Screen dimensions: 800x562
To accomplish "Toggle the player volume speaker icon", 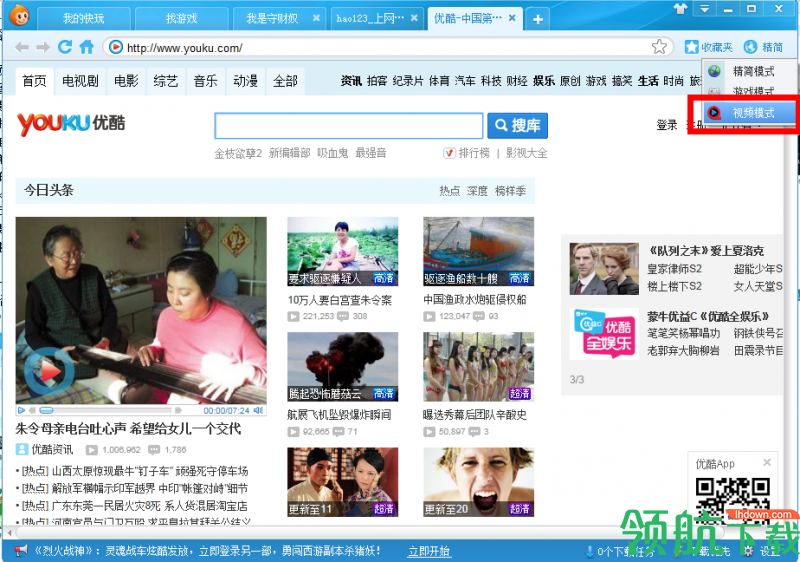I will point(259,411).
